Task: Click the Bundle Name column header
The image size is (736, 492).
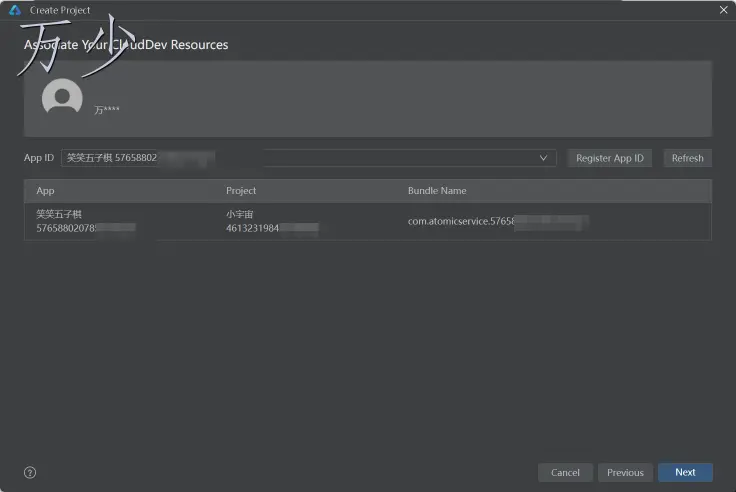Action: [437, 191]
